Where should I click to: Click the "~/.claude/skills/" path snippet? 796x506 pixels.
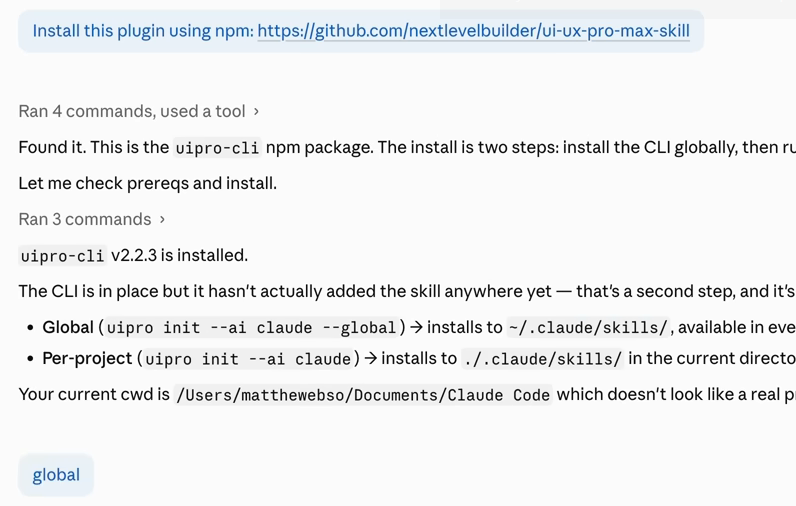[x=588, y=327]
